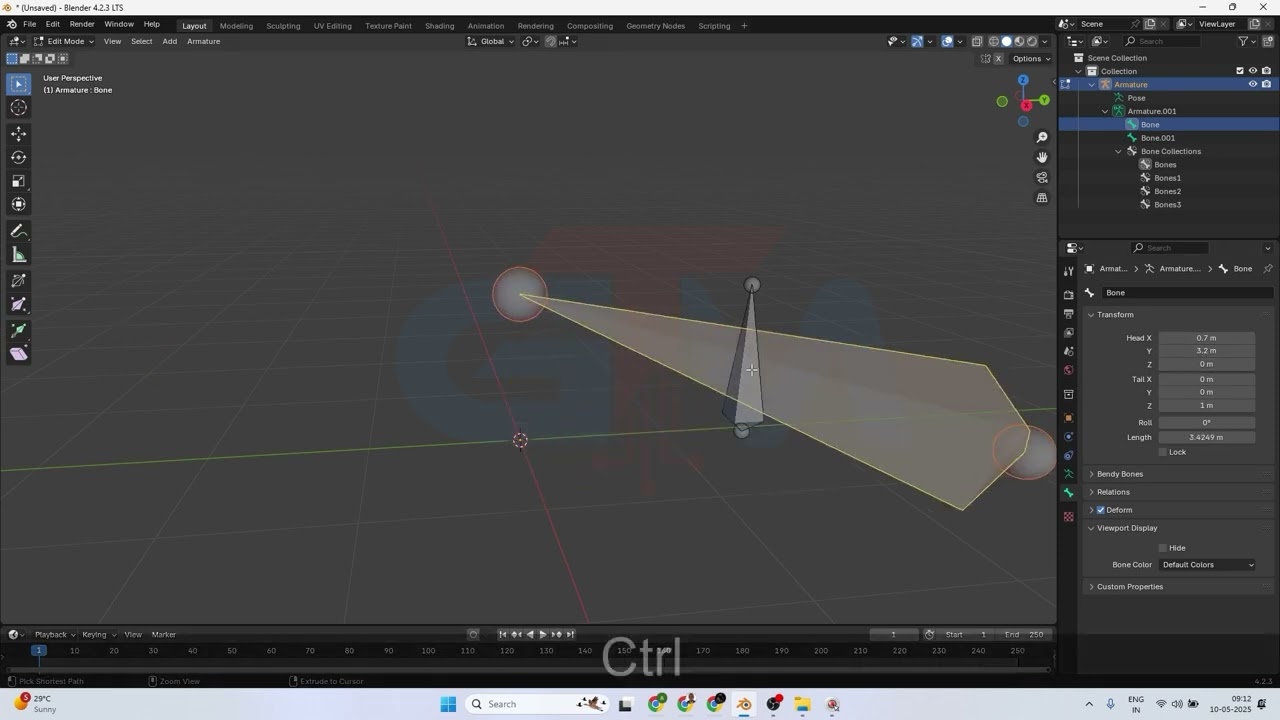Image resolution: width=1280 pixels, height=720 pixels.
Task: Open the File menu
Action: [30, 25]
